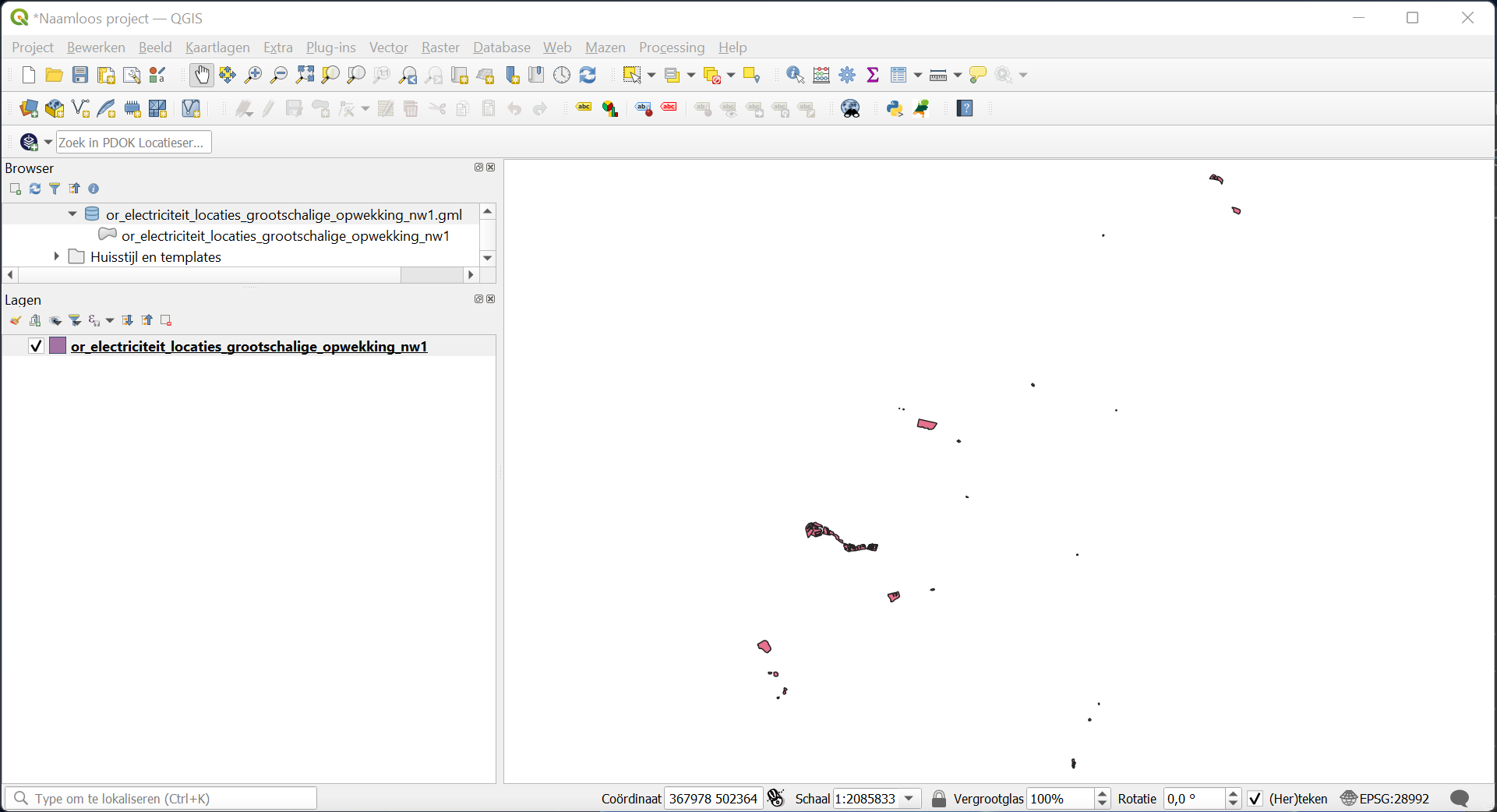1497x812 pixels.
Task: Open the Statistical Summary sigma icon
Action: point(873,75)
